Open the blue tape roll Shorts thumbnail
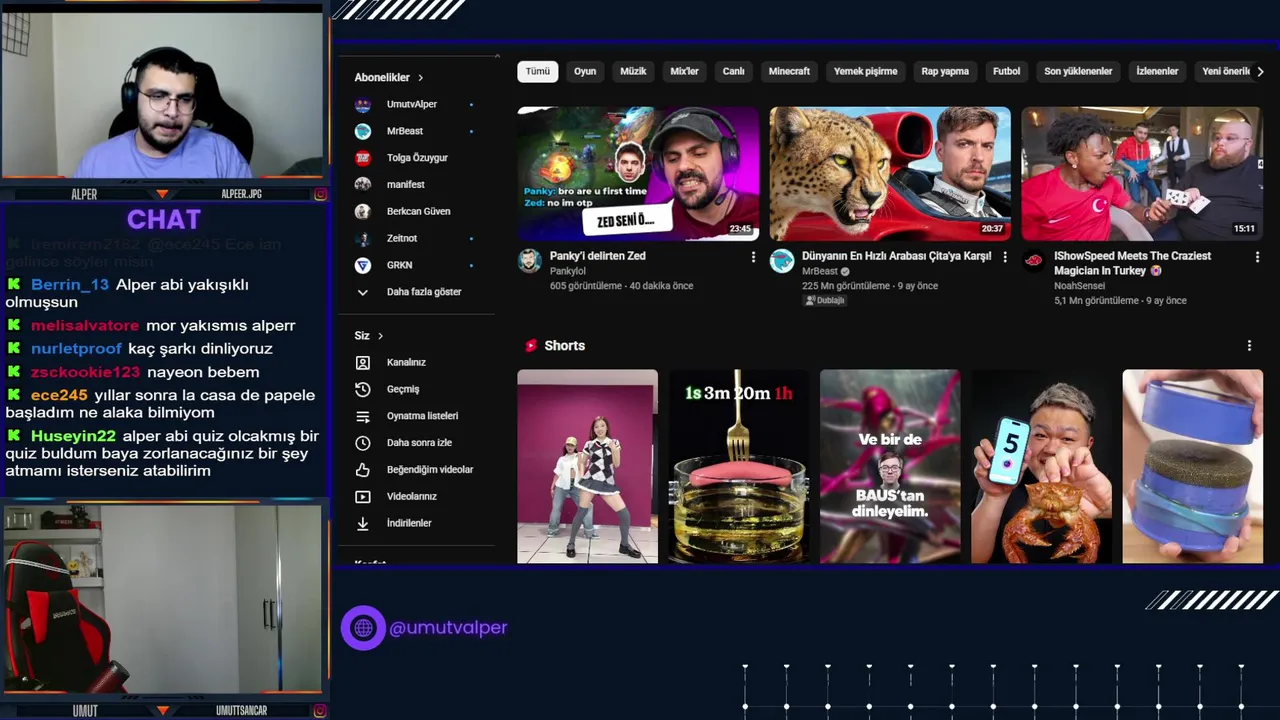This screenshot has height=720, width=1280. (x=1193, y=466)
